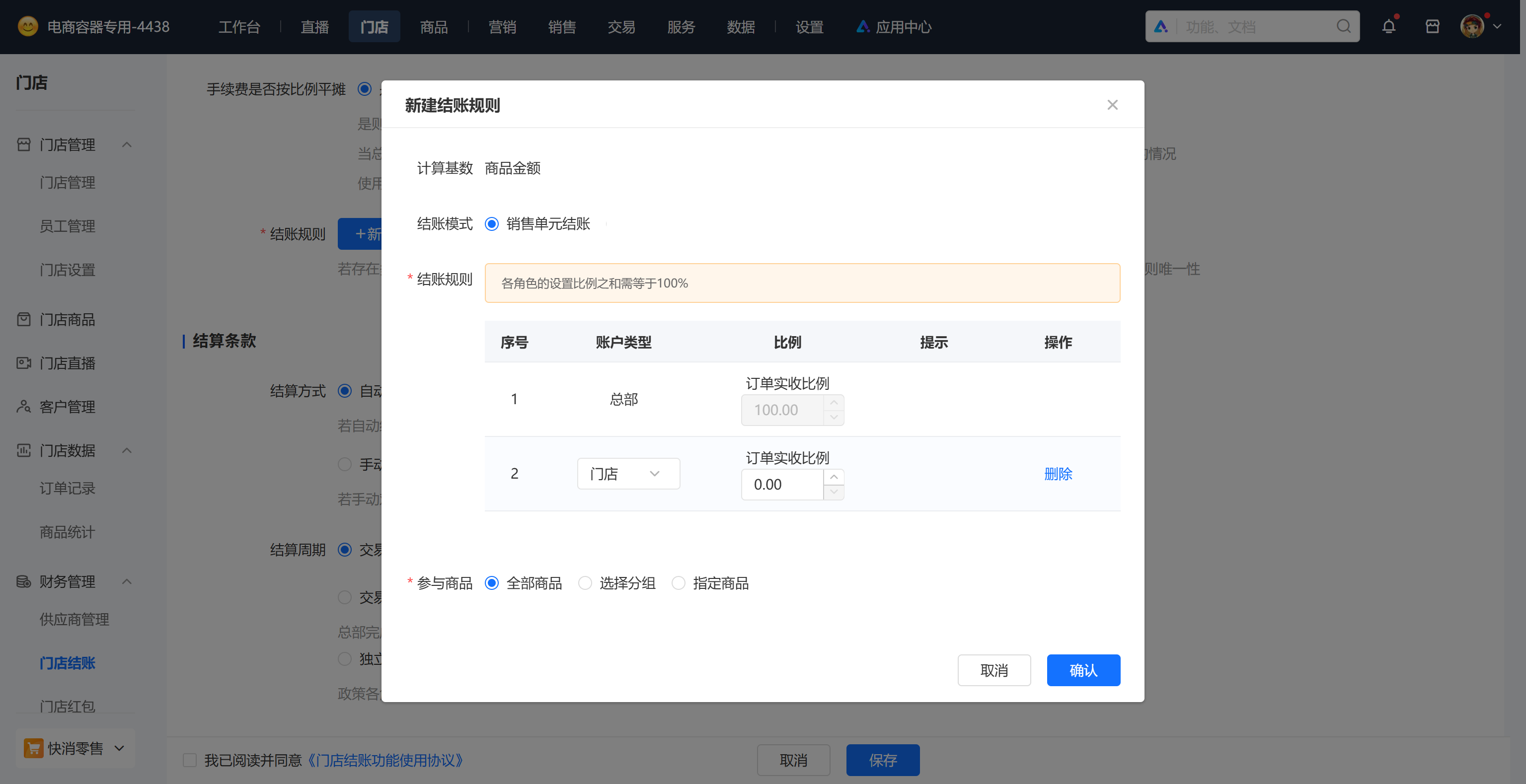The image size is (1526, 784).
Task: Switch to the 直播 top menu
Action: click(x=314, y=27)
